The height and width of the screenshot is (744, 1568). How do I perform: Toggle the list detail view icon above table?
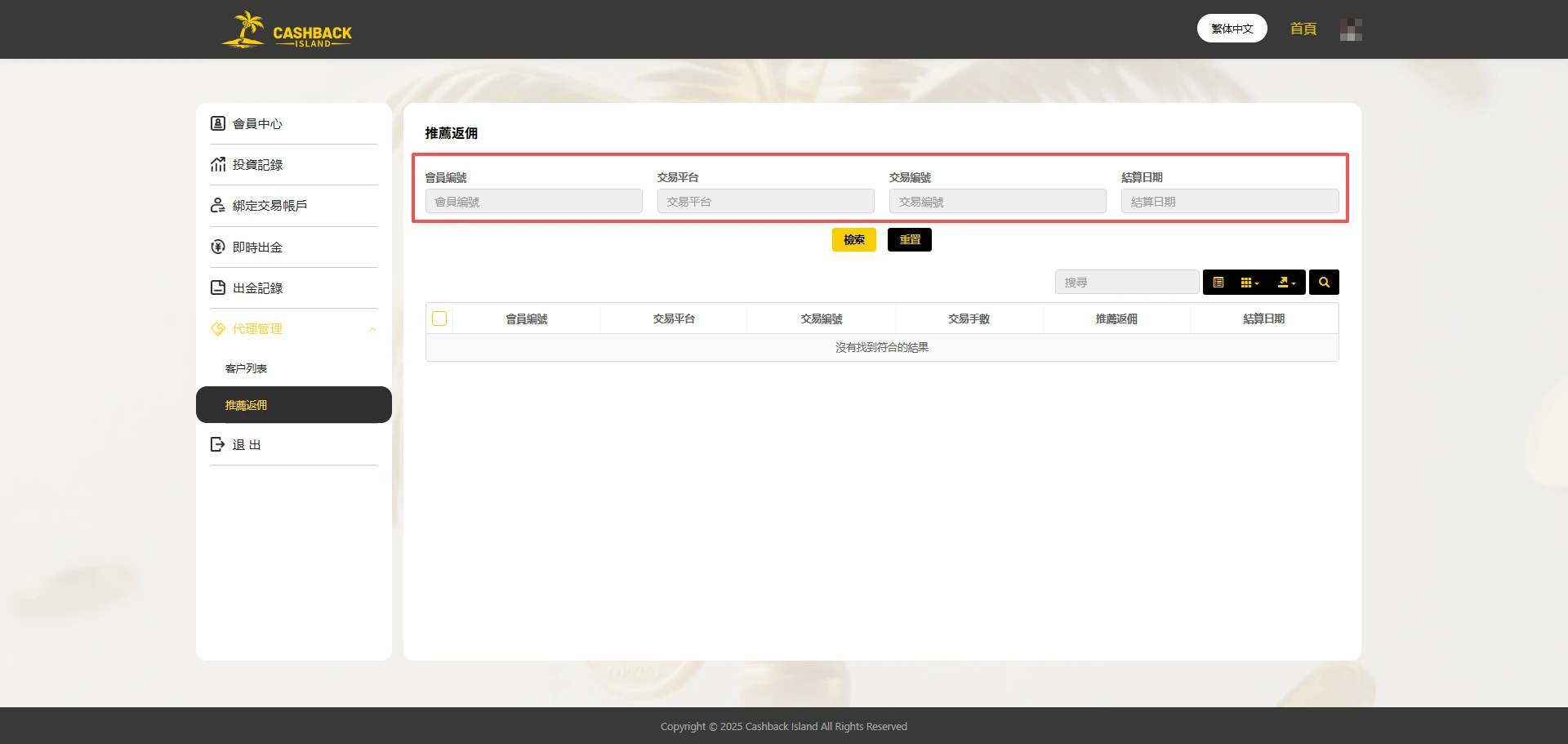[x=1218, y=282]
